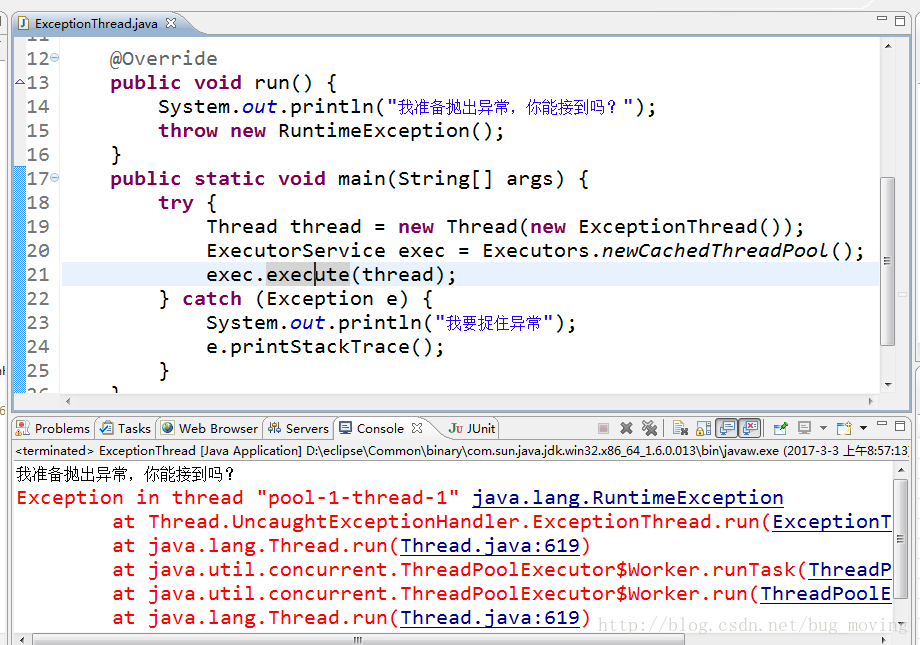The image size is (920, 645).
Task: Switch to the Servers tab
Action: 298,428
